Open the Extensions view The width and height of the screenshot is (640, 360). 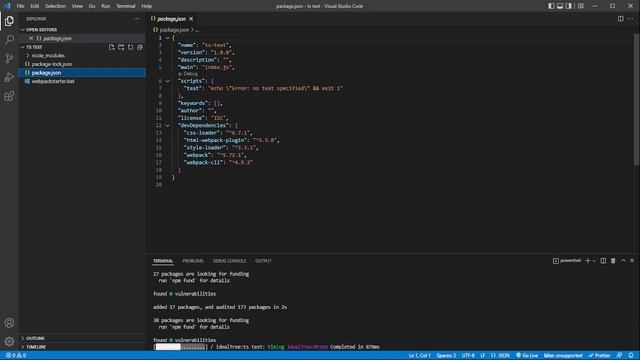click(x=9, y=96)
